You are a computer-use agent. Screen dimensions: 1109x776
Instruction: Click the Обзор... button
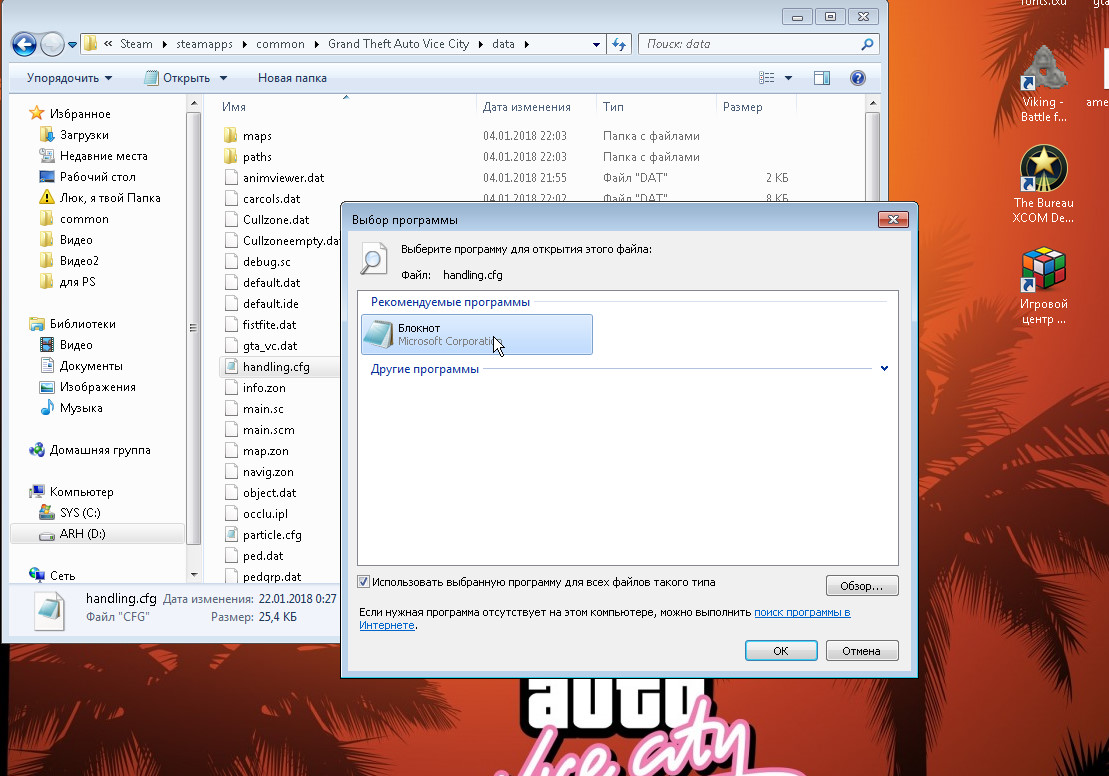(x=861, y=586)
